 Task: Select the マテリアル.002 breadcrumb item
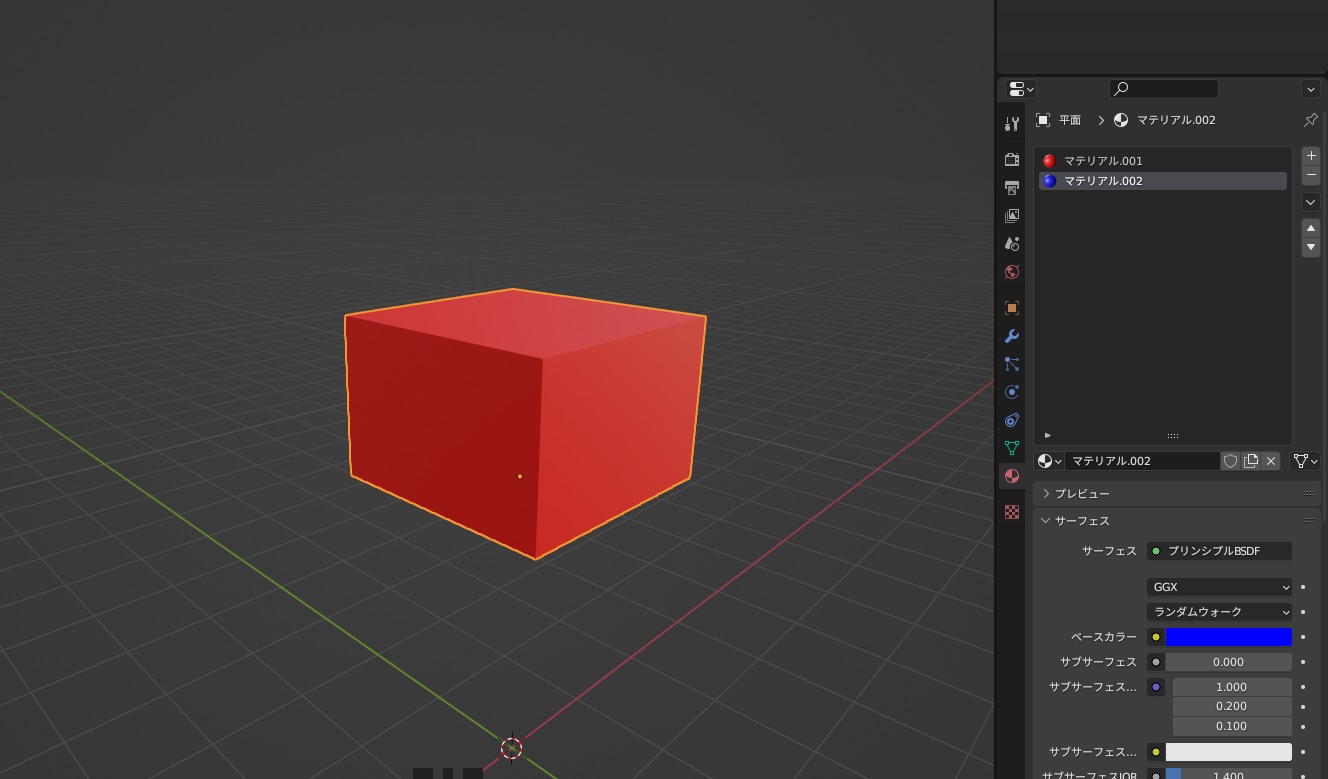pos(1175,119)
